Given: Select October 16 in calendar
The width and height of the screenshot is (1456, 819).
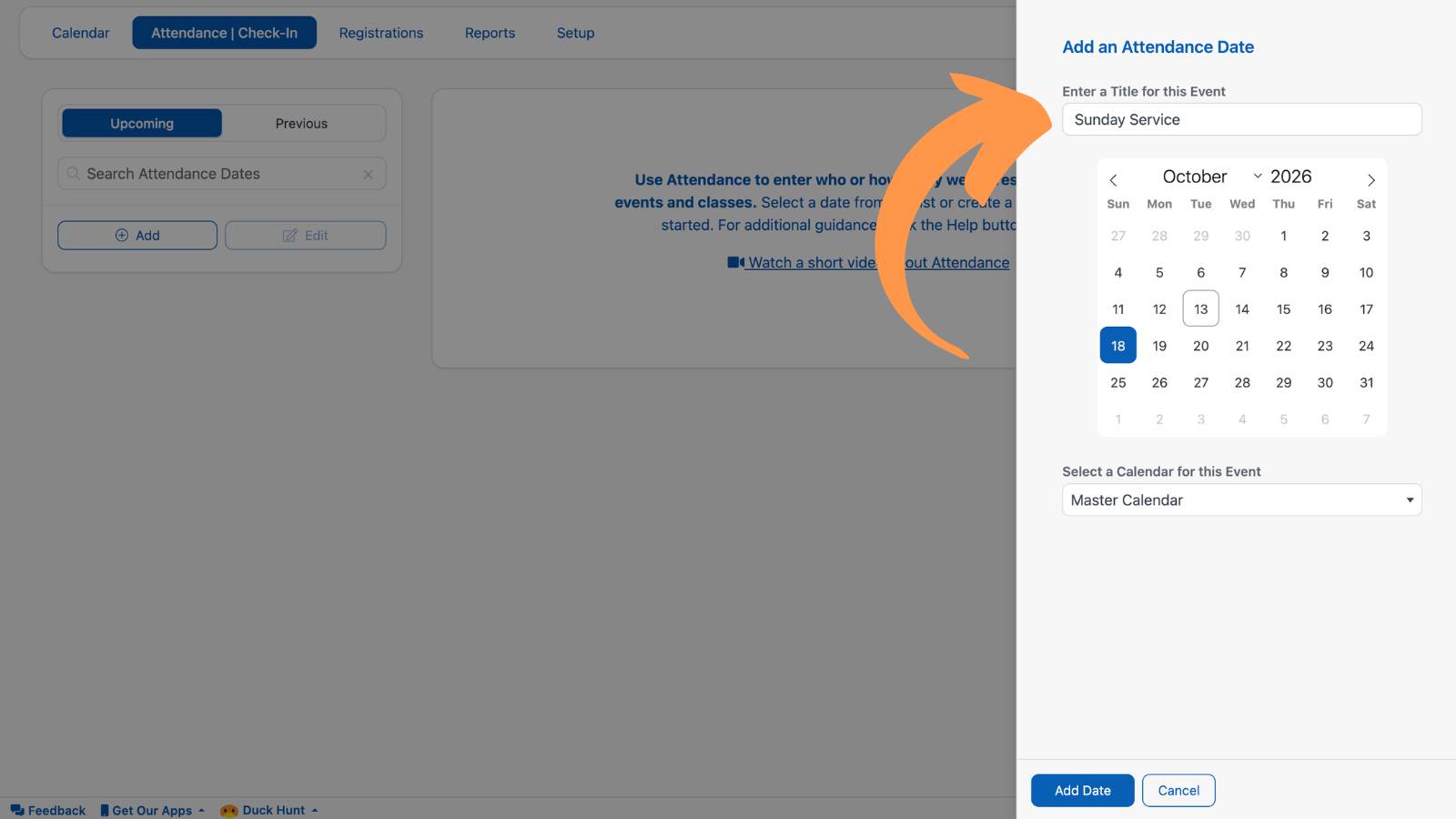Looking at the screenshot, I should 1325,309.
